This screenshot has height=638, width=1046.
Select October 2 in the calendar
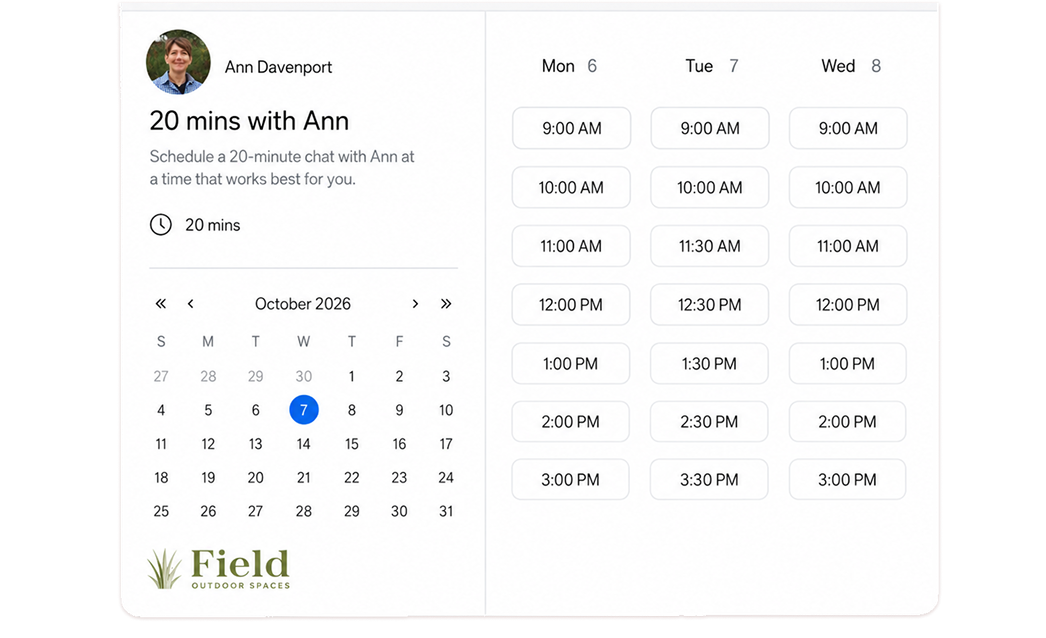(x=399, y=376)
